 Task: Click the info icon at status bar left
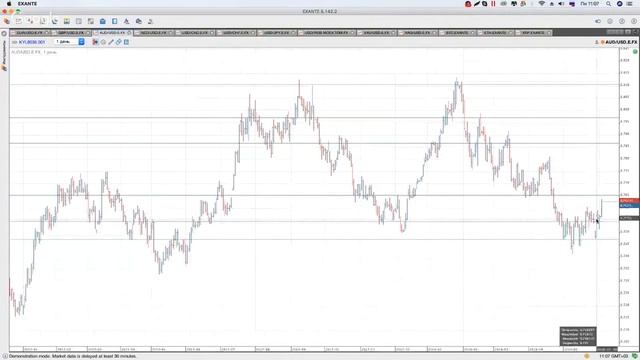5,356
